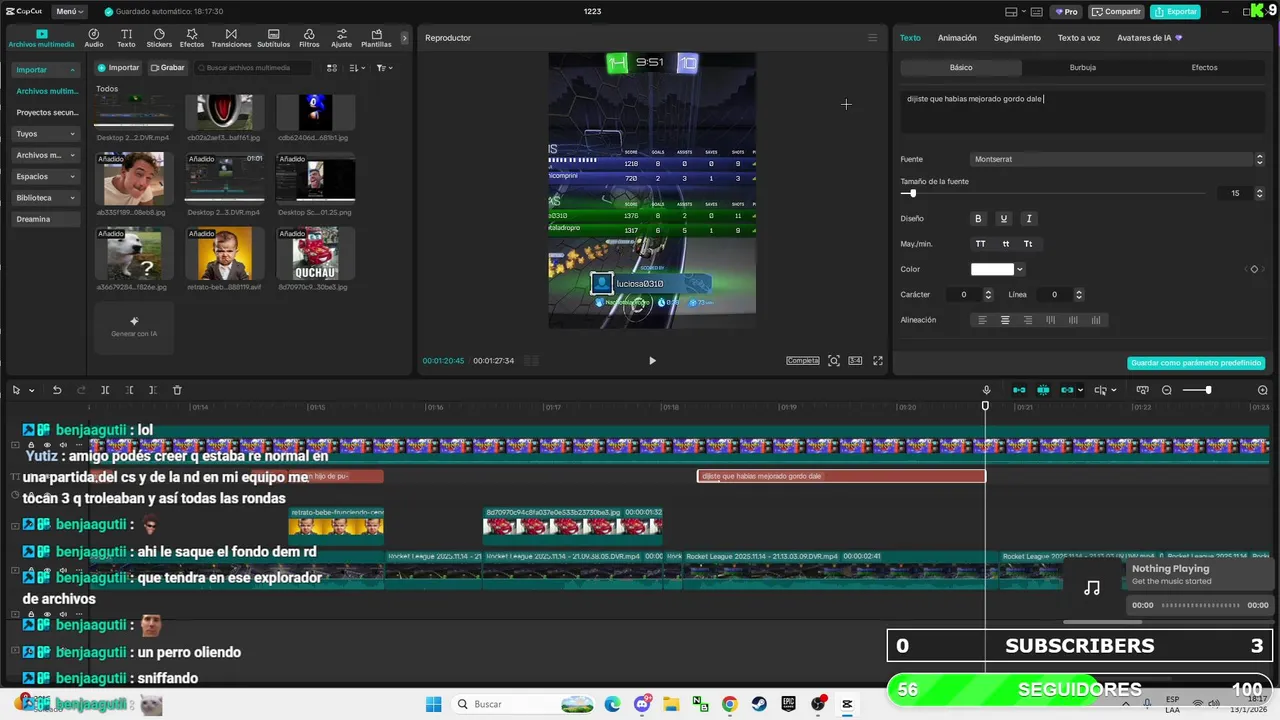
Task: Switch to the Seguimiento tab
Action: point(1017,38)
